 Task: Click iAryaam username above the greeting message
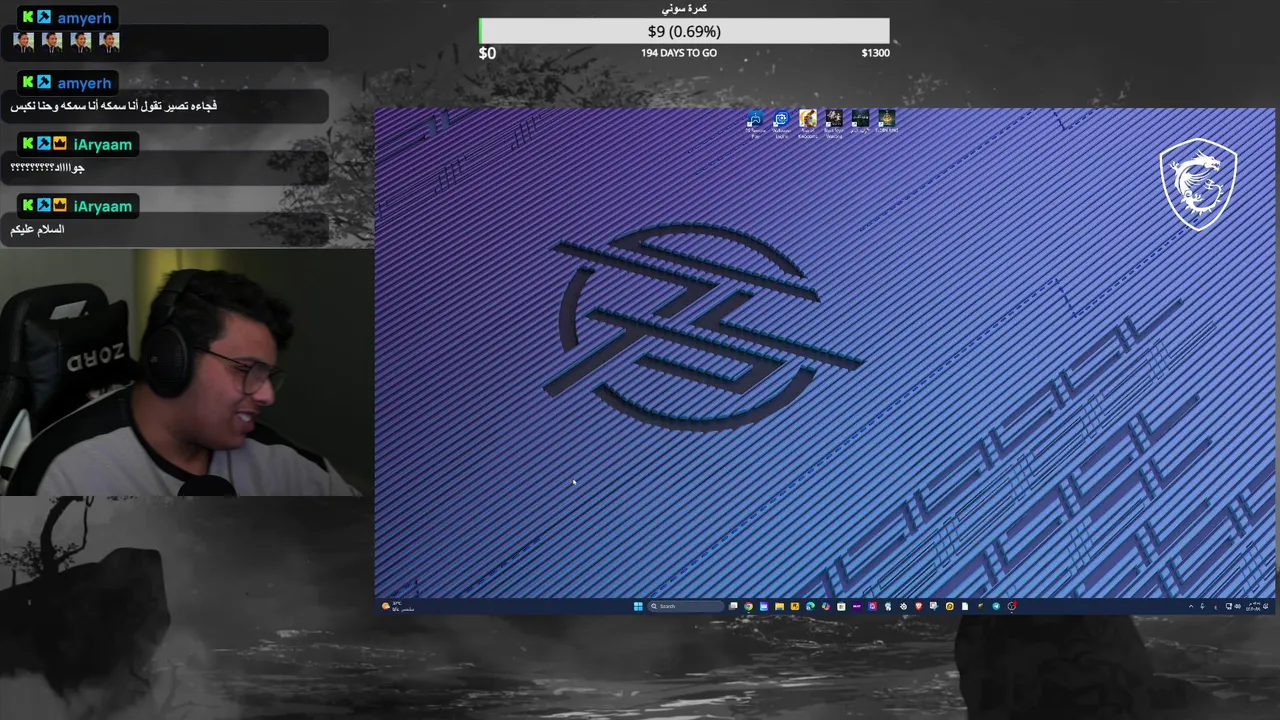coord(103,206)
